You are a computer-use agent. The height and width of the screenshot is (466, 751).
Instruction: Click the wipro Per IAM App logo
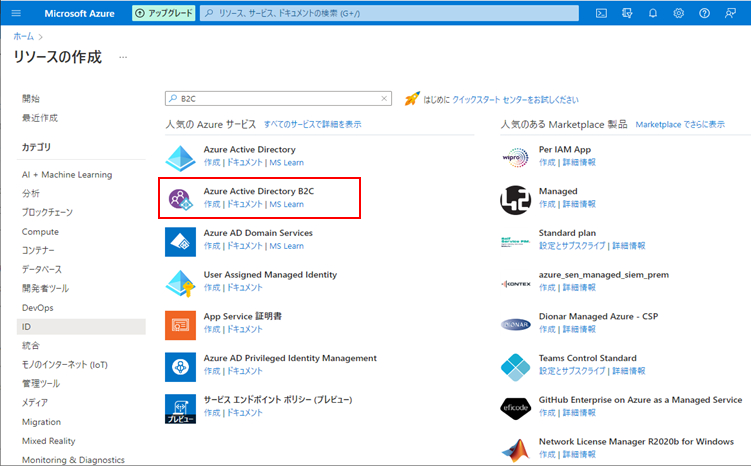click(x=515, y=157)
